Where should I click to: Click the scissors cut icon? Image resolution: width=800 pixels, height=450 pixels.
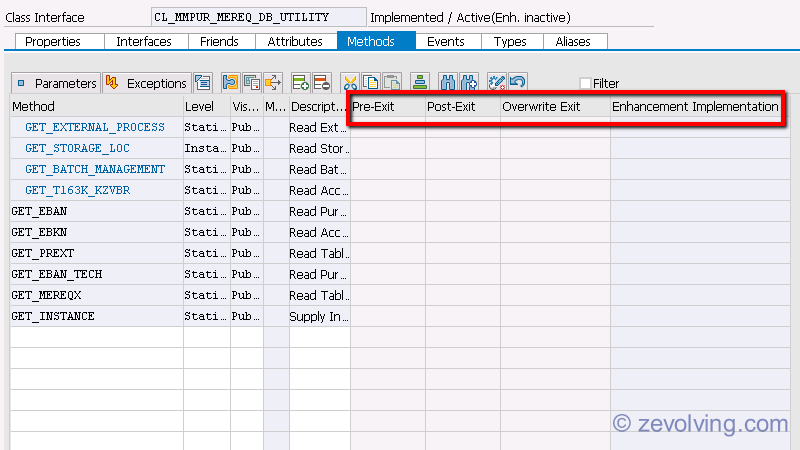[x=350, y=83]
